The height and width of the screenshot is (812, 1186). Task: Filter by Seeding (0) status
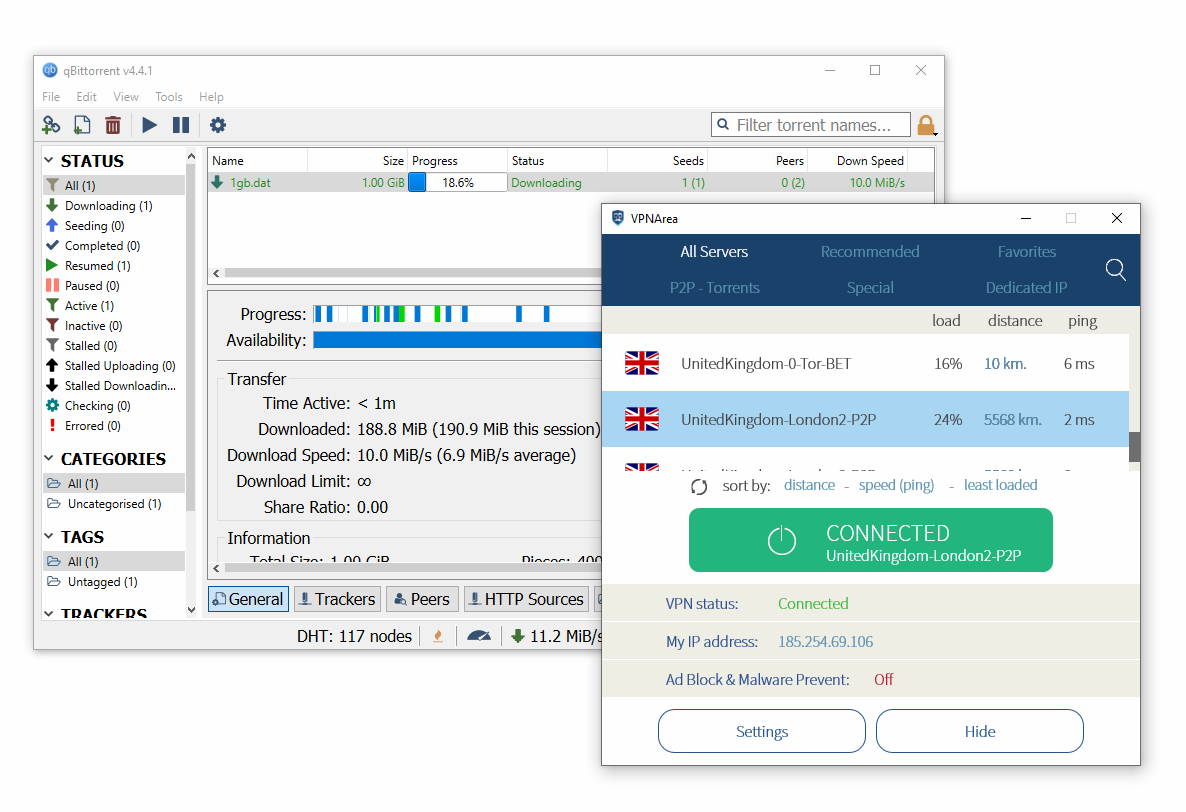pos(94,225)
